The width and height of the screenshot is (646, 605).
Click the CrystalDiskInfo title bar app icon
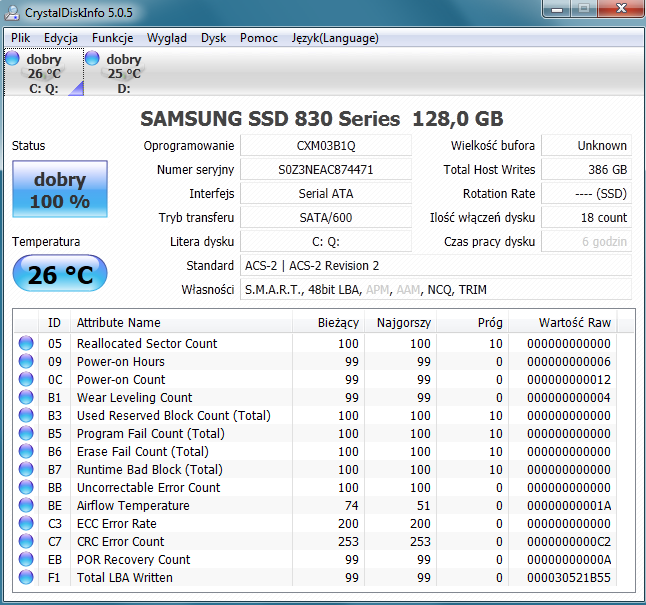point(12,12)
